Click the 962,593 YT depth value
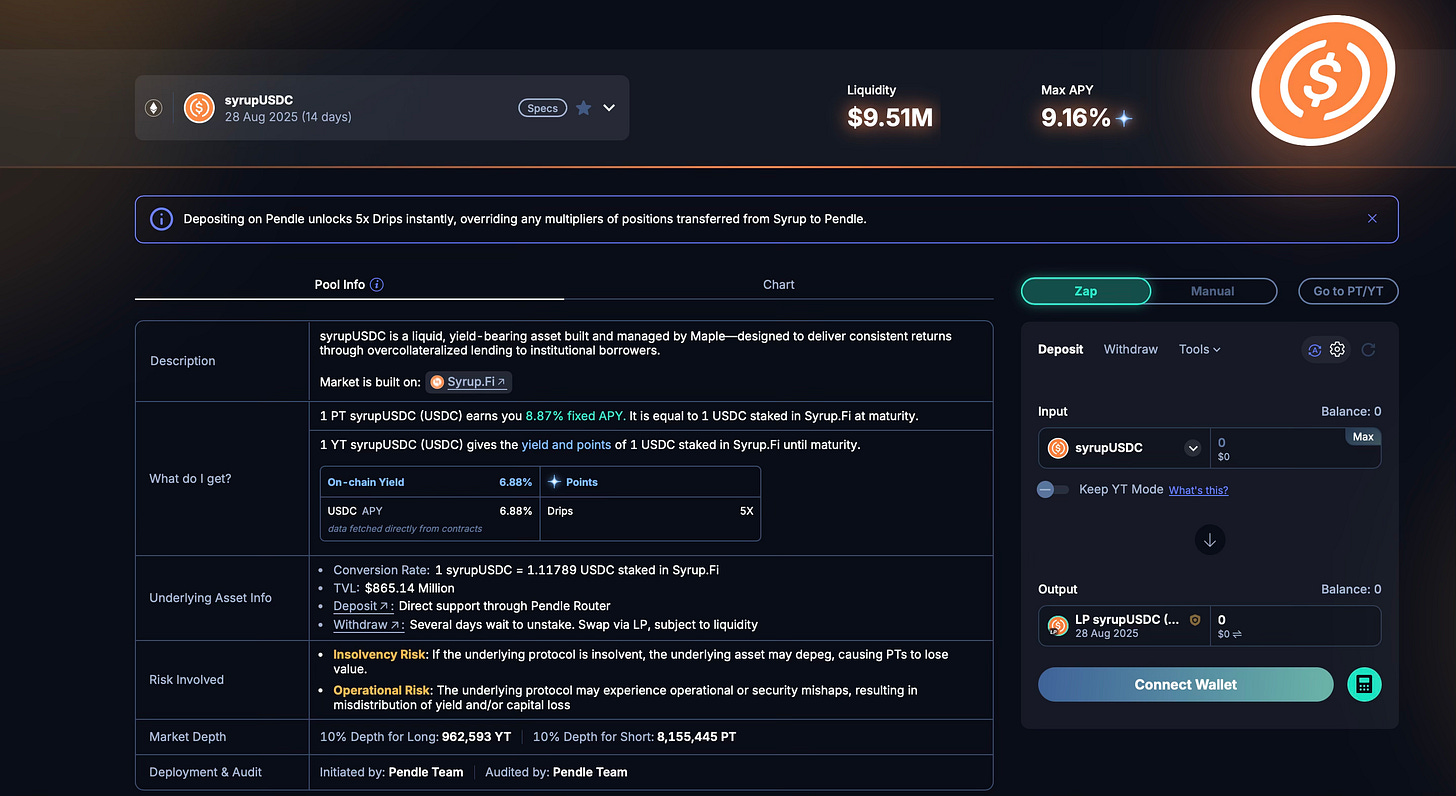 (x=477, y=737)
